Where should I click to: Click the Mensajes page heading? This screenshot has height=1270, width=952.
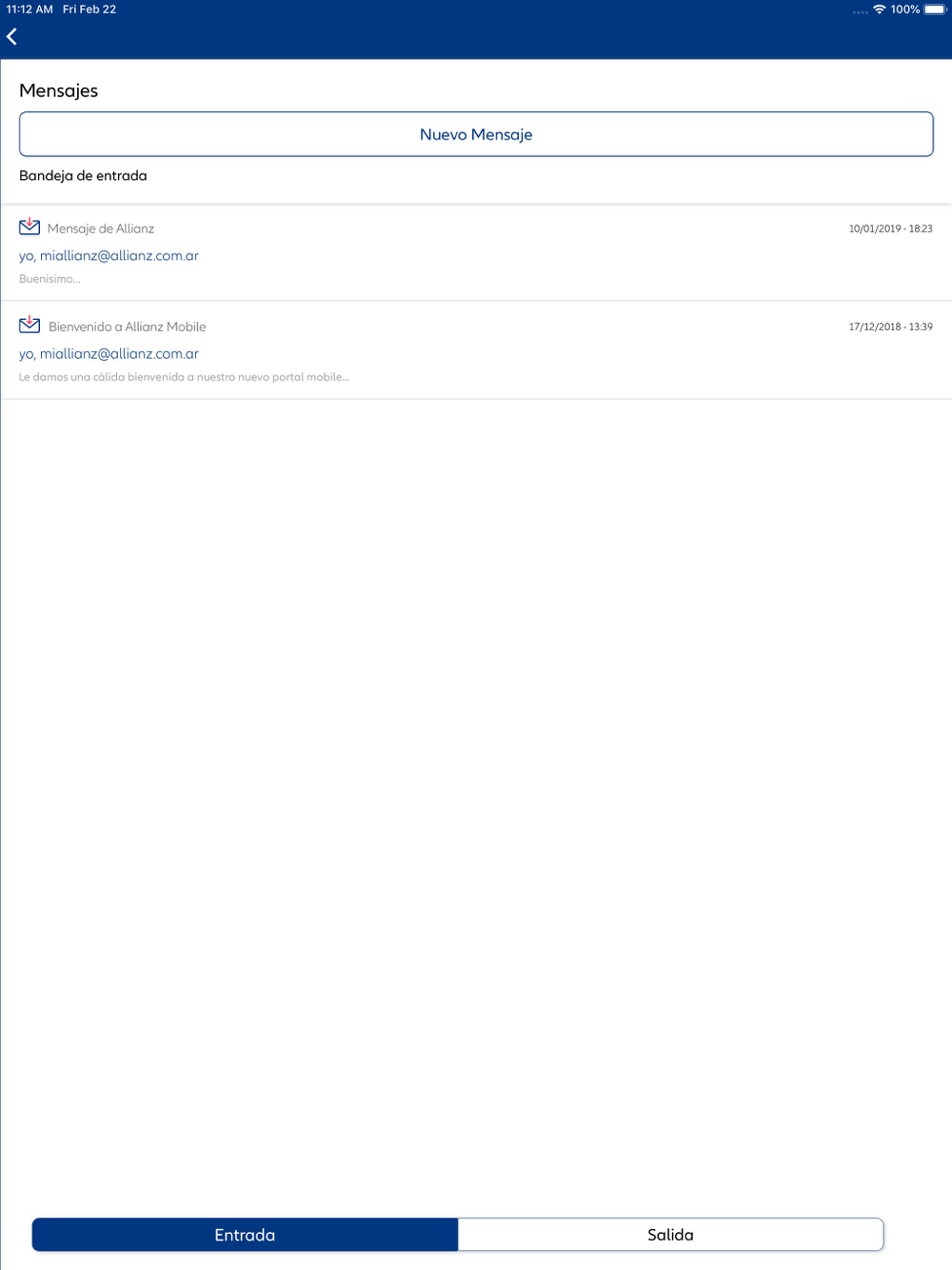pyautogui.click(x=59, y=90)
